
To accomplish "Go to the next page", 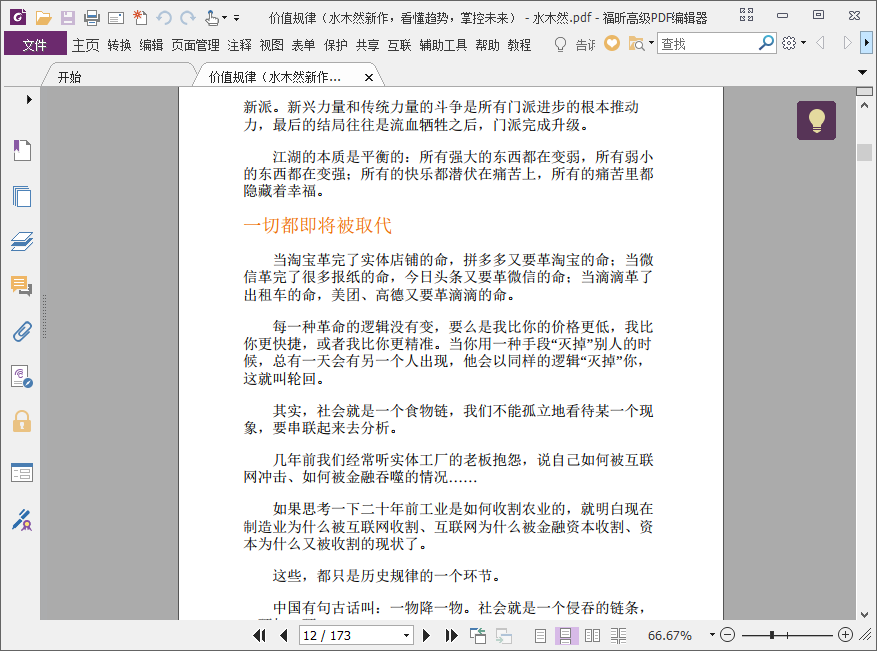I will pos(426,635).
